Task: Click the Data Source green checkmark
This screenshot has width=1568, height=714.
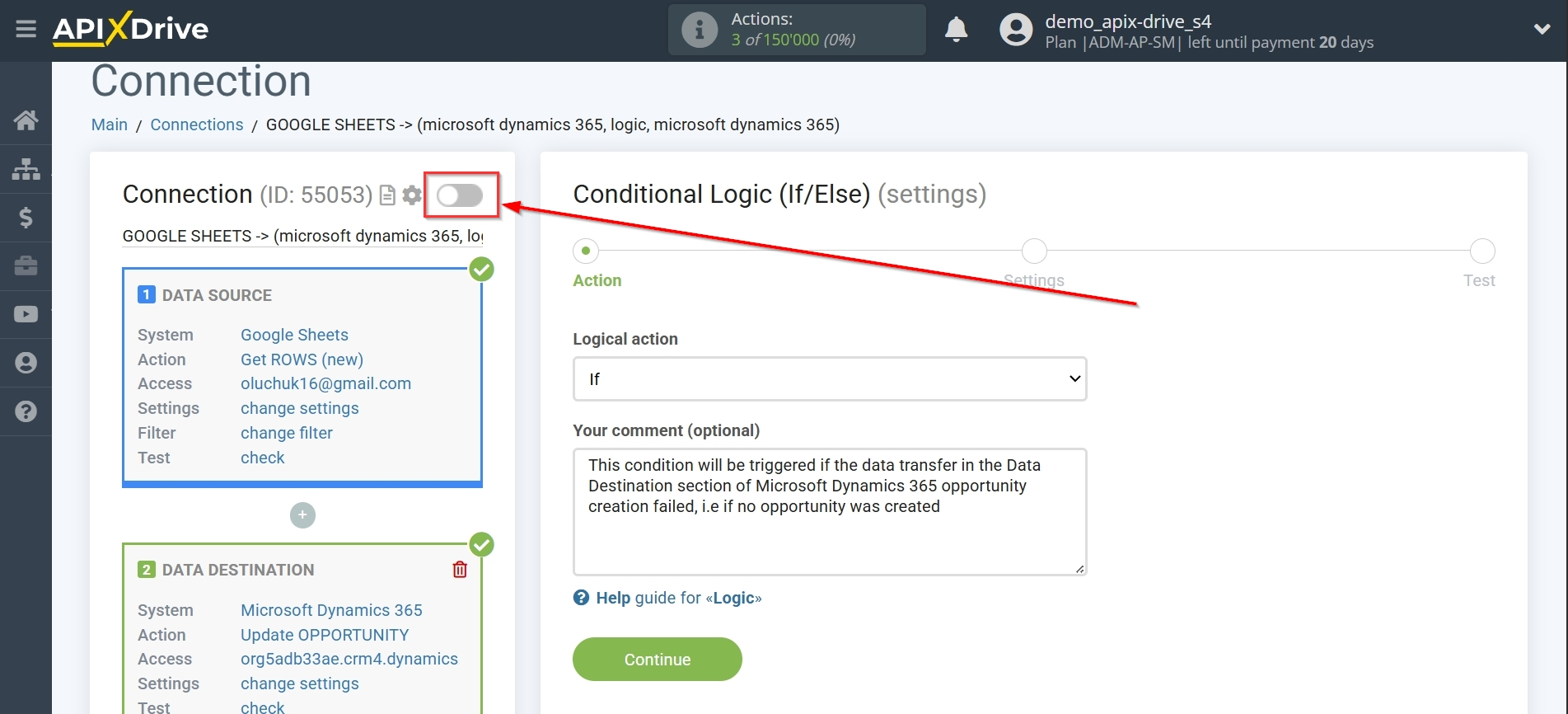Action: [481, 270]
